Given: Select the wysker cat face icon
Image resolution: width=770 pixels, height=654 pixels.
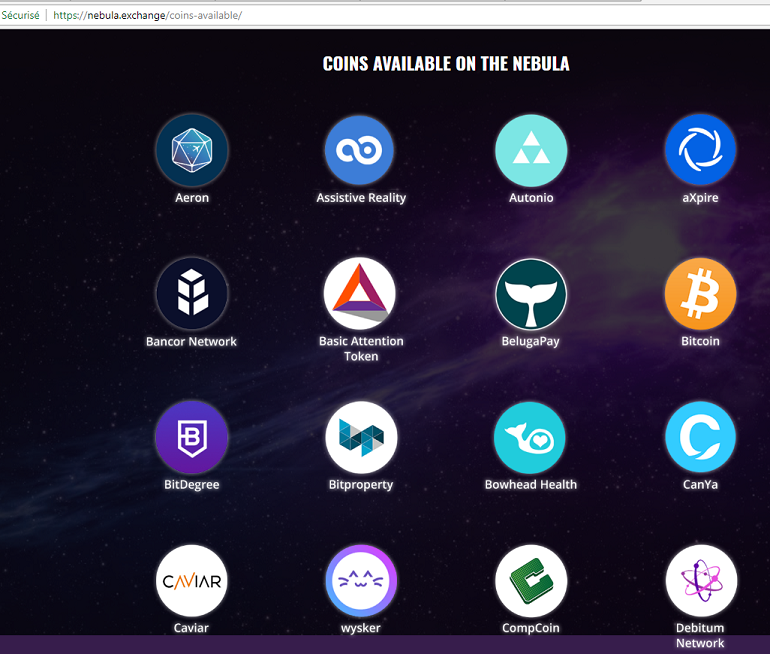Looking at the screenshot, I should (360, 581).
